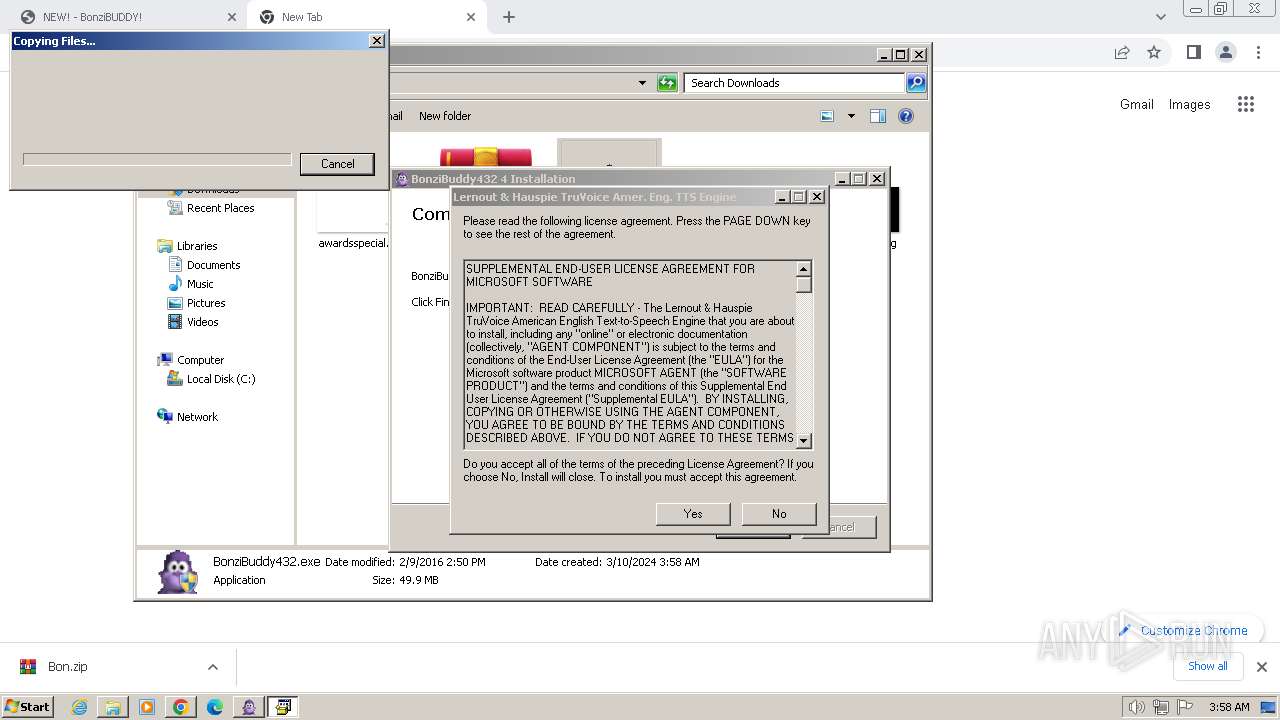Open Local Disk (C:)

pyautogui.click(x=220, y=379)
